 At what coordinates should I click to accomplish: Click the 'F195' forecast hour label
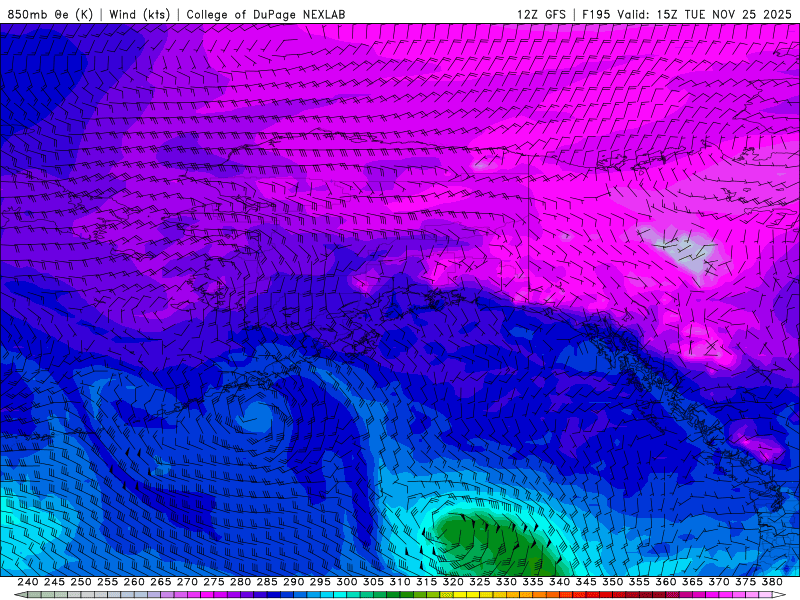tap(596, 14)
